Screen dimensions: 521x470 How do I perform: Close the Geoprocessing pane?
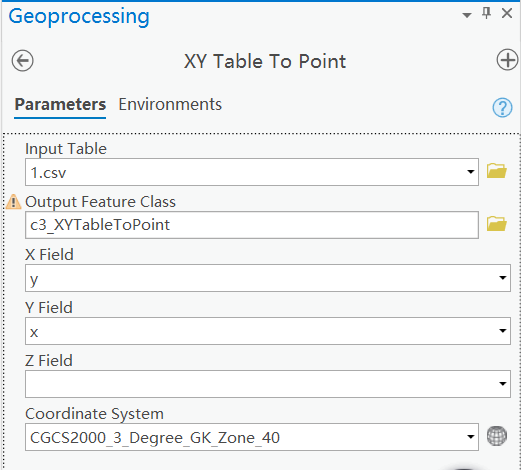[507, 14]
